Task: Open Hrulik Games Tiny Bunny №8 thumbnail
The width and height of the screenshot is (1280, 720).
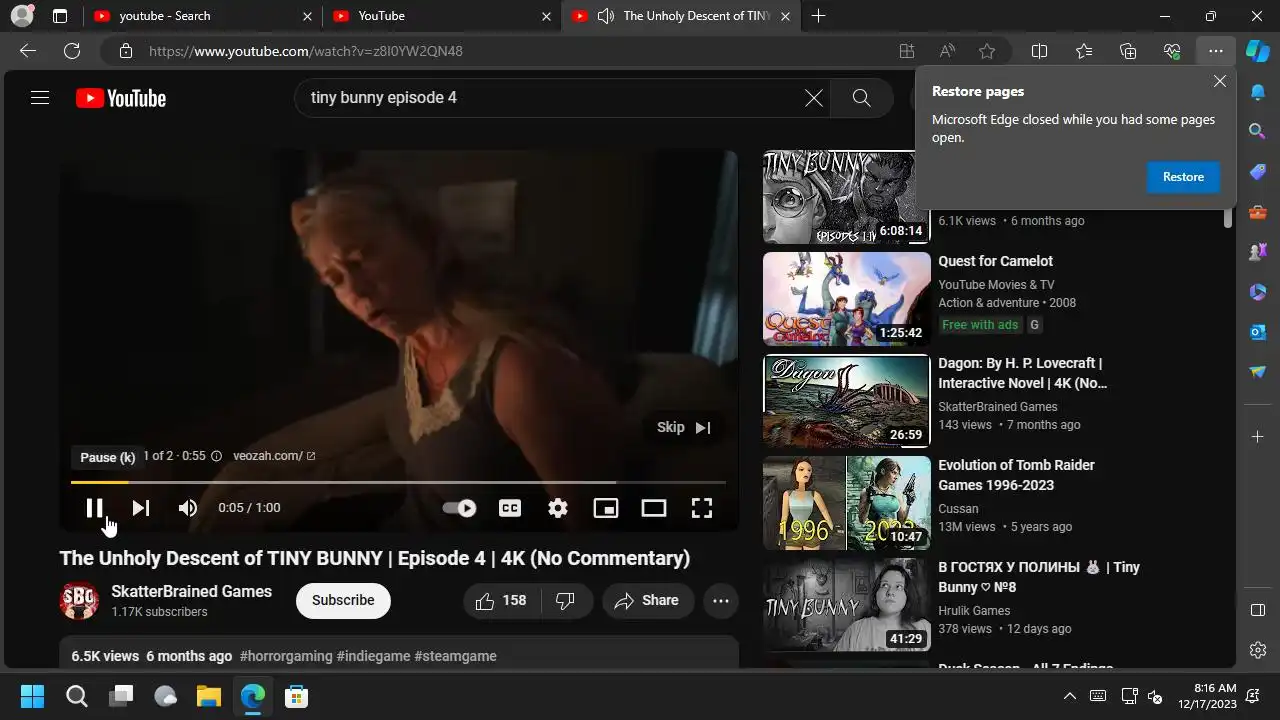Action: click(x=846, y=605)
